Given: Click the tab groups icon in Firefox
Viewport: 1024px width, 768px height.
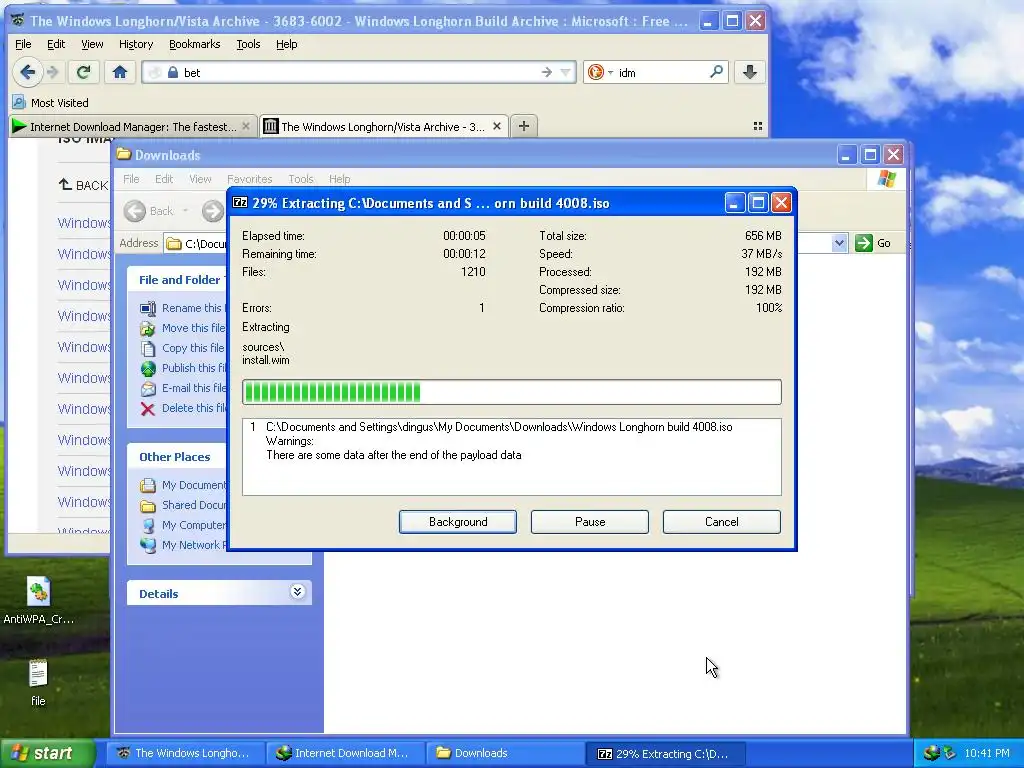Looking at the screenshot, I should tap(758, 126).
